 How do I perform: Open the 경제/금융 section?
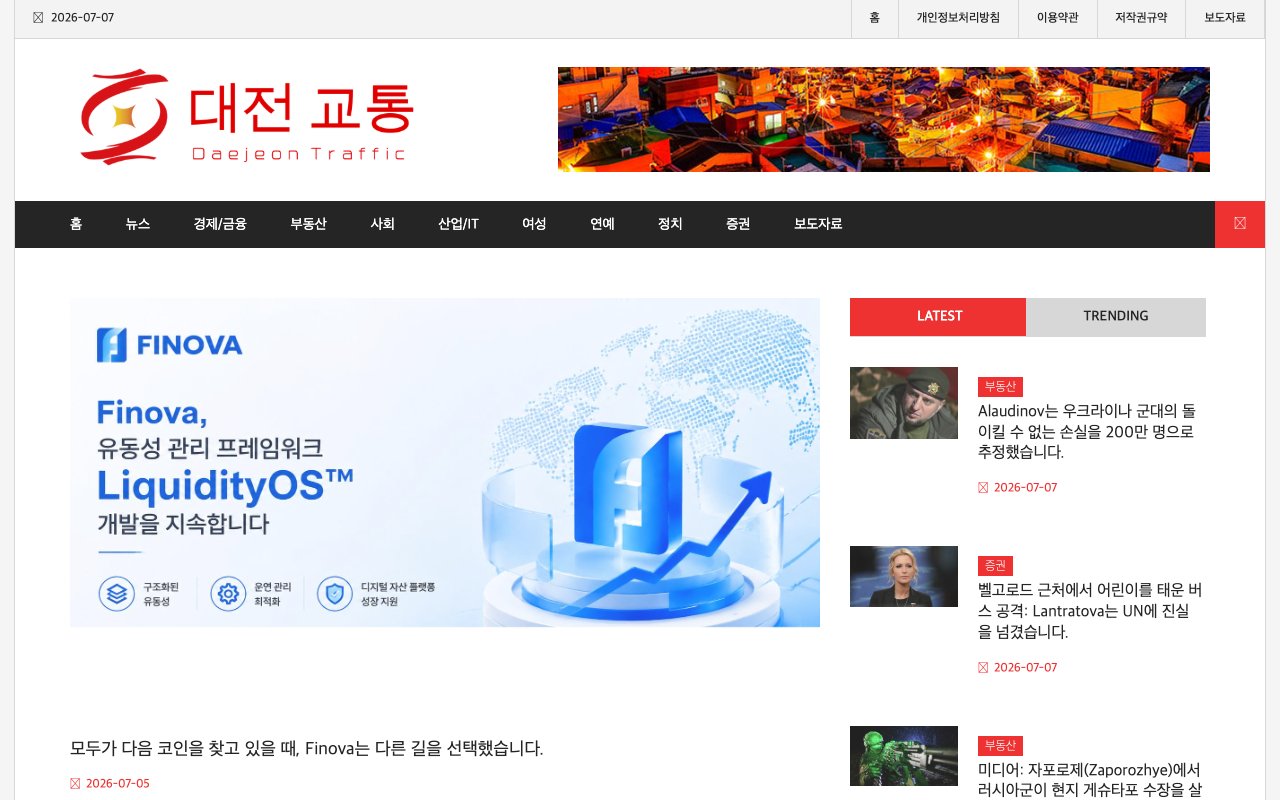220,224
